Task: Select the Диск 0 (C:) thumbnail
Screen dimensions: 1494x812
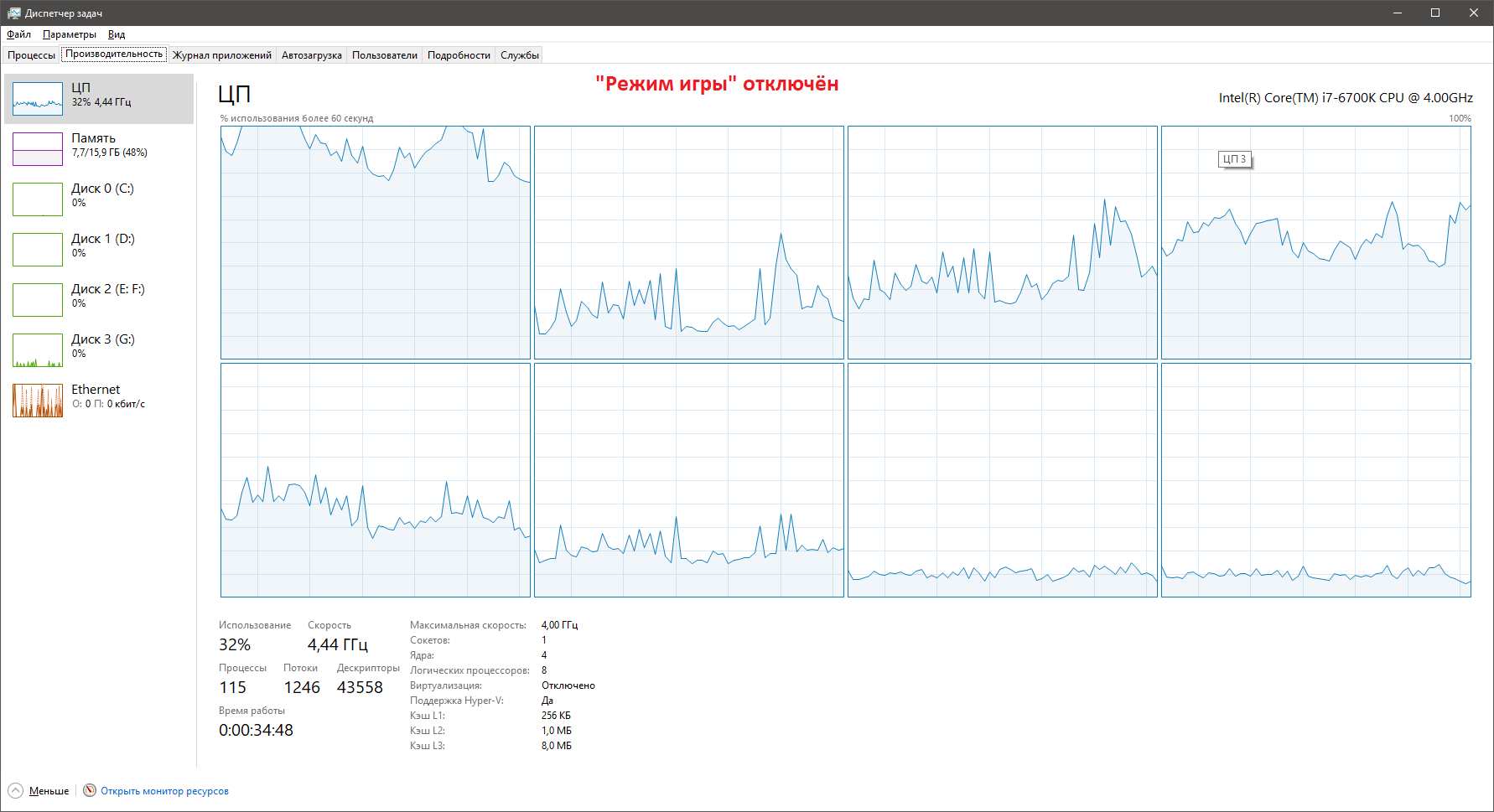Action: pos(38,199)
